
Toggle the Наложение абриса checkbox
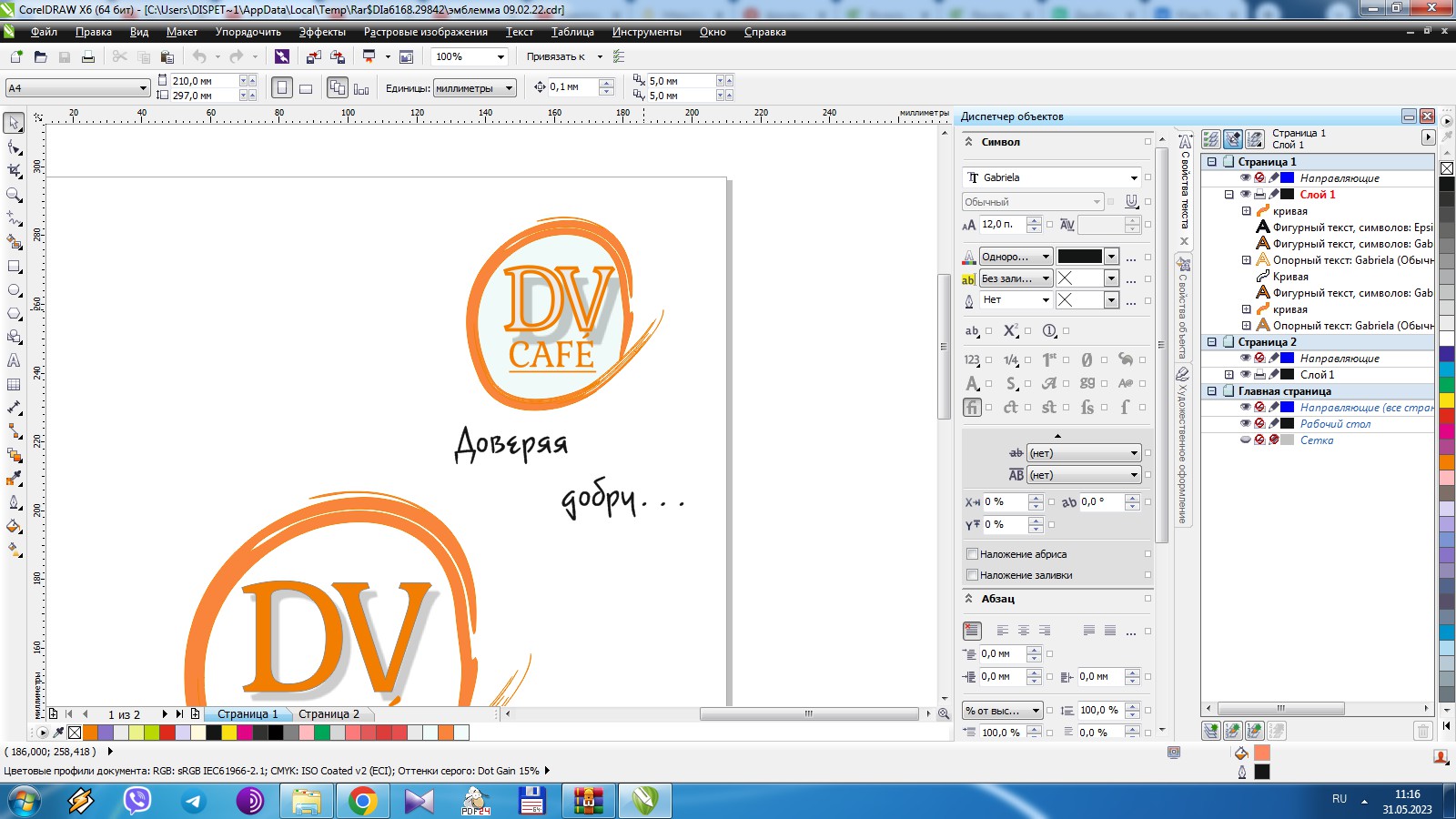972,554
